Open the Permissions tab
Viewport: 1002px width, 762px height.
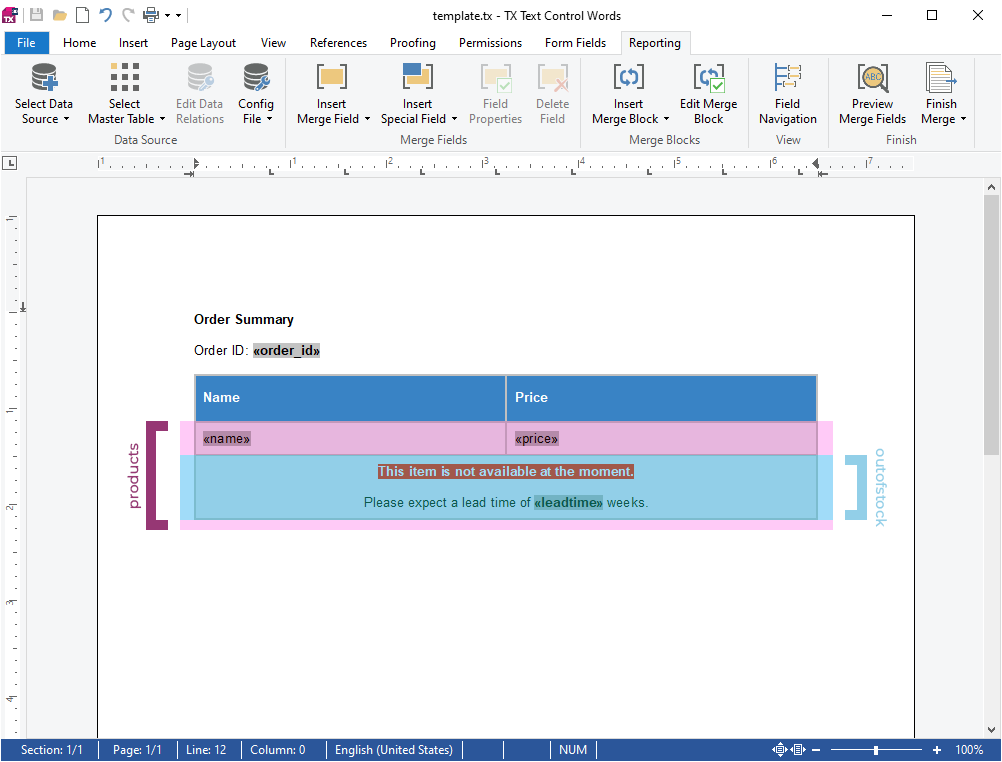click(x=490, y=43)
